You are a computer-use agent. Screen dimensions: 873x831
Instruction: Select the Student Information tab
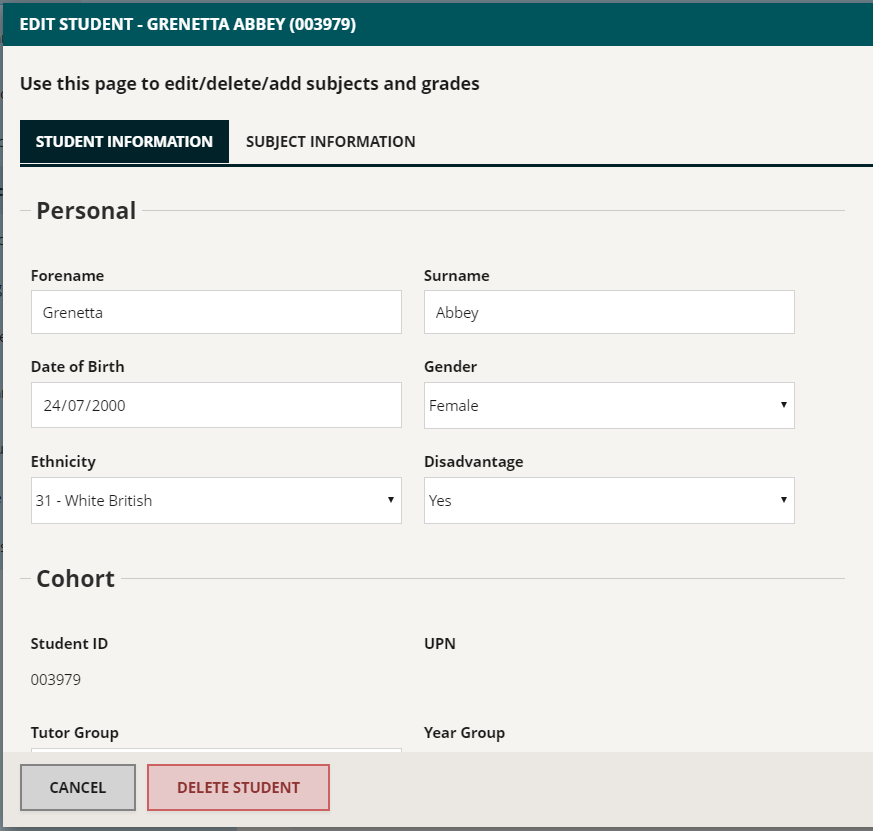coord(124,141)
